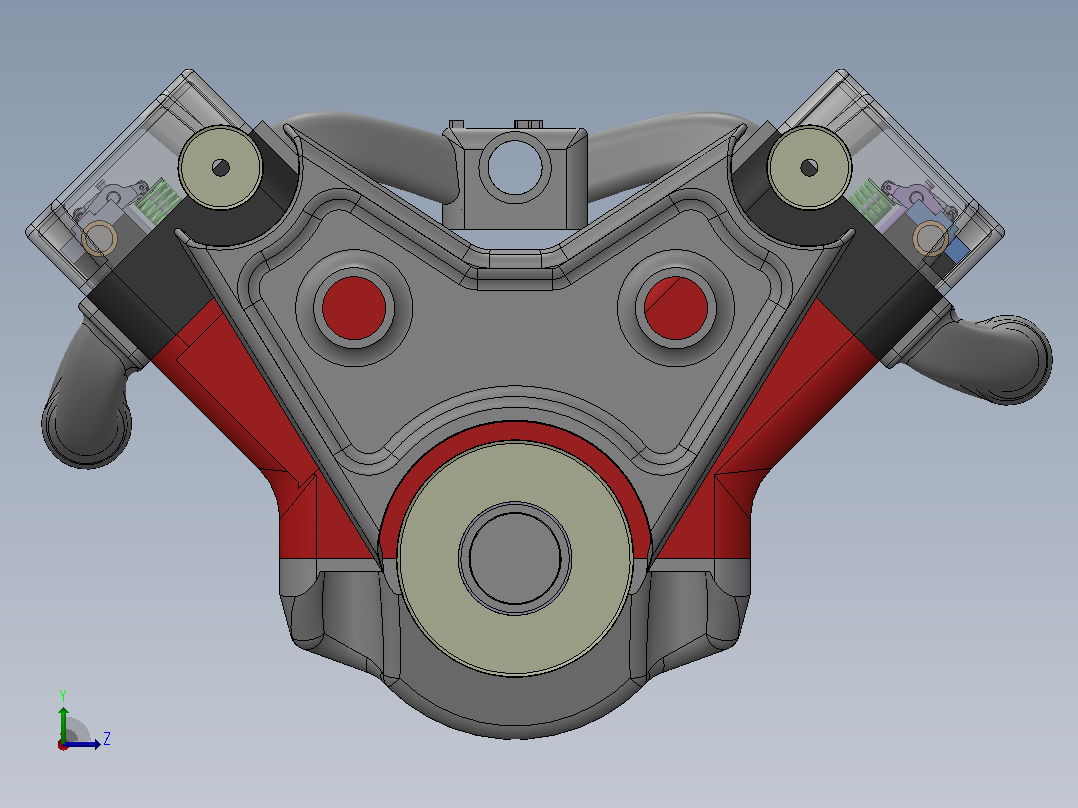Select the tan ring in right valve cover
The image size is (1078, 808).
click(x=931, y=239)
